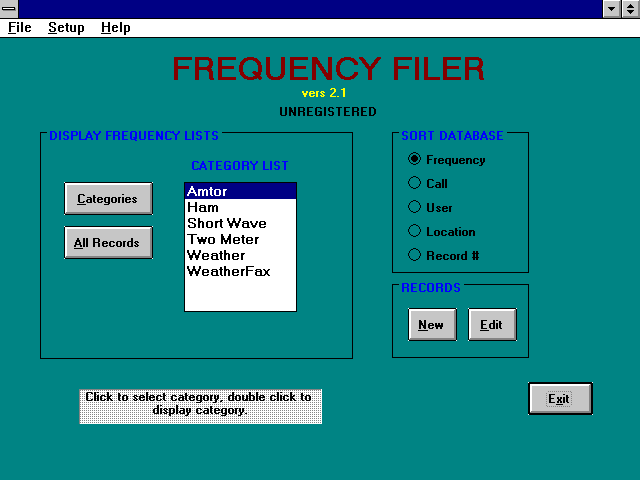The image size is (640, 480).
Task: Choose the Call sort radio button
Action: 414,184
